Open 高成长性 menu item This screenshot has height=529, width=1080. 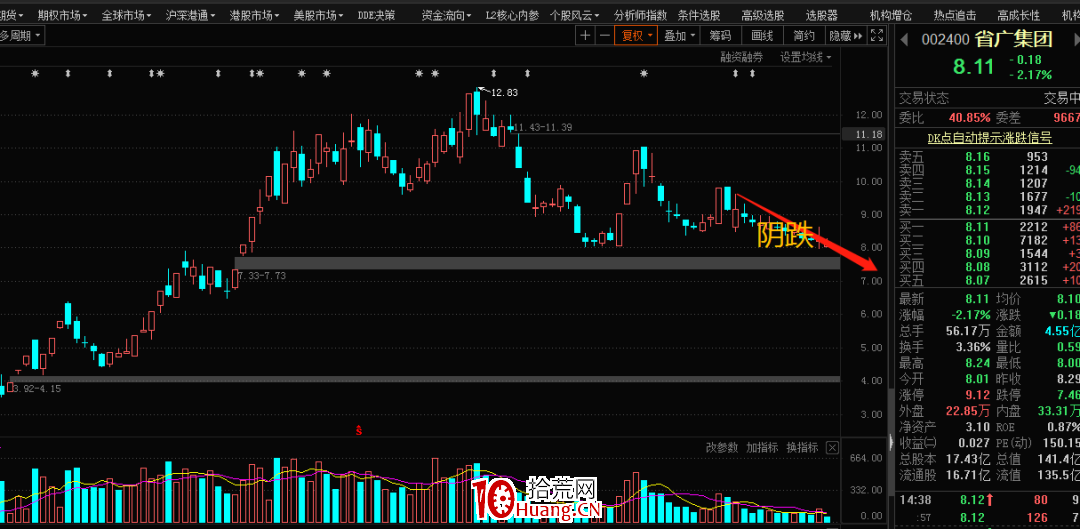tap(1019, 14)
